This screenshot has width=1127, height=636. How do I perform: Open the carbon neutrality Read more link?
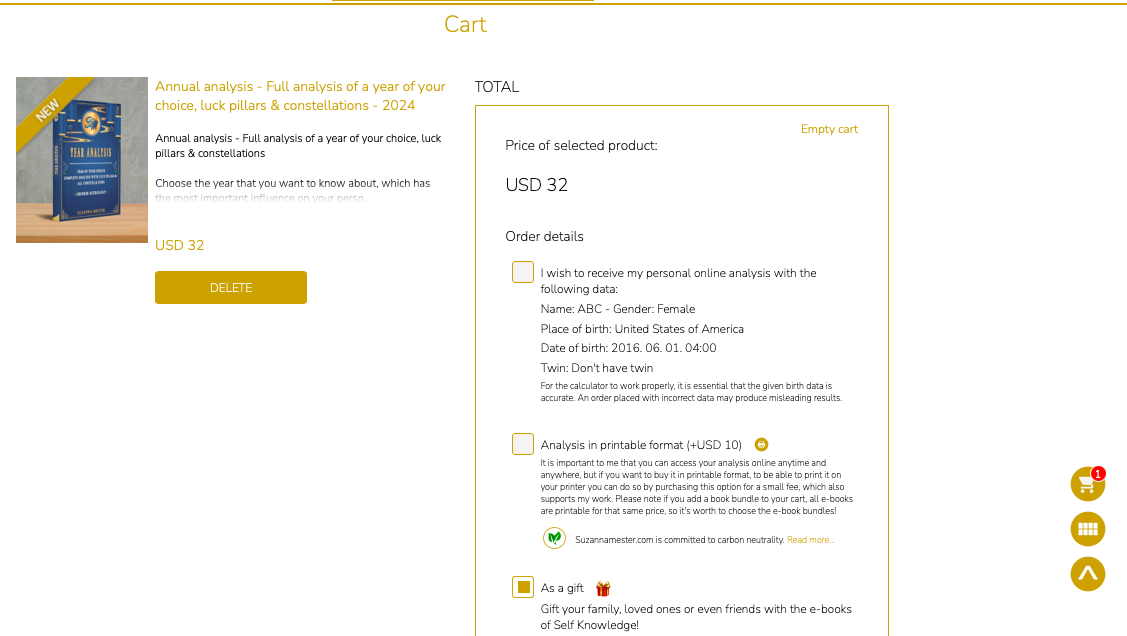click(810, 540)
